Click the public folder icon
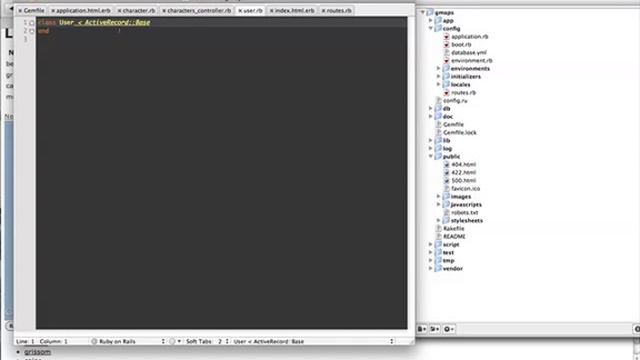This screenshot has width=640, height=360. click(438, 156)
